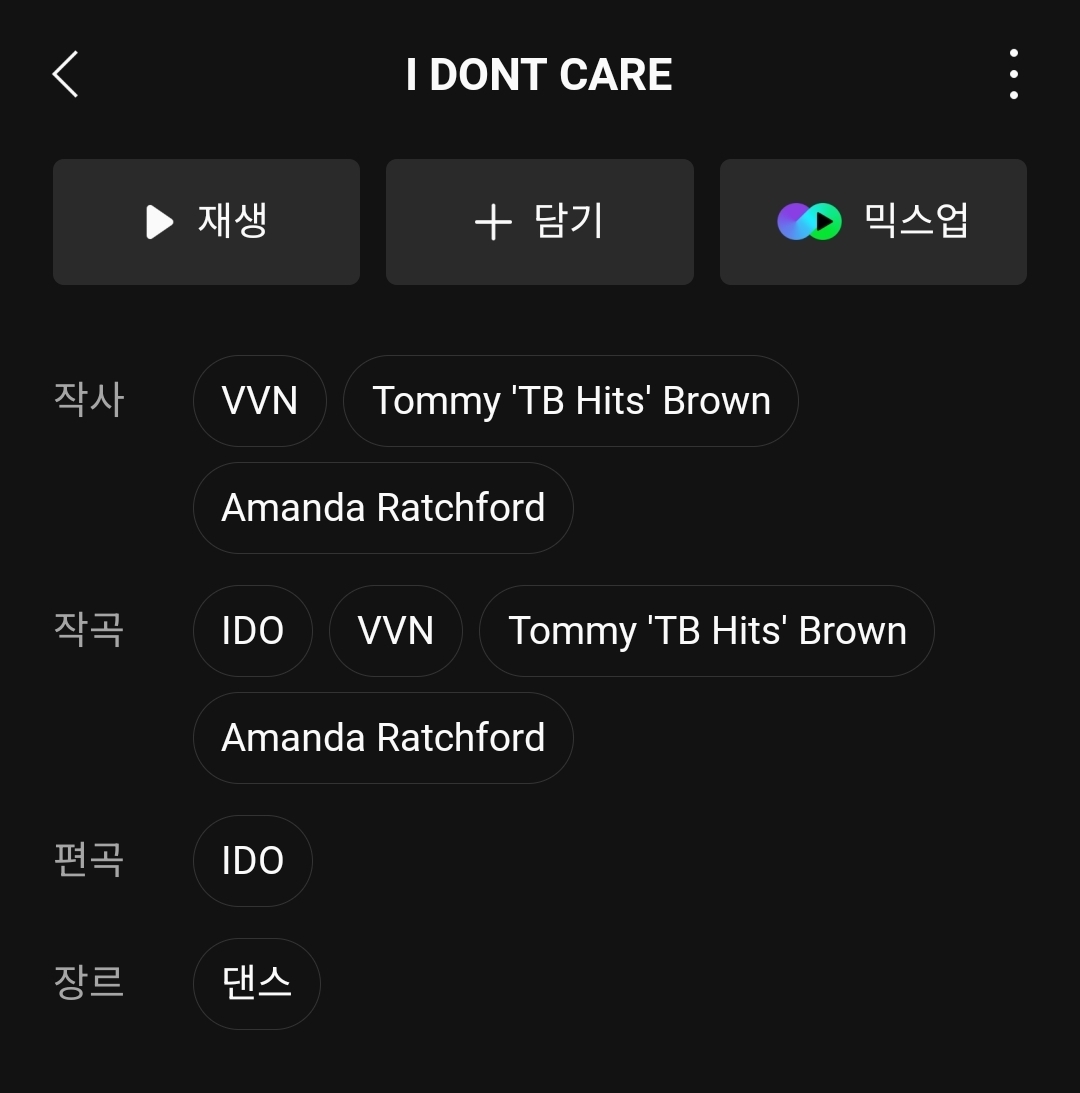Open Tommy 'TB Hits' Brown under 작사

(571, 401)
